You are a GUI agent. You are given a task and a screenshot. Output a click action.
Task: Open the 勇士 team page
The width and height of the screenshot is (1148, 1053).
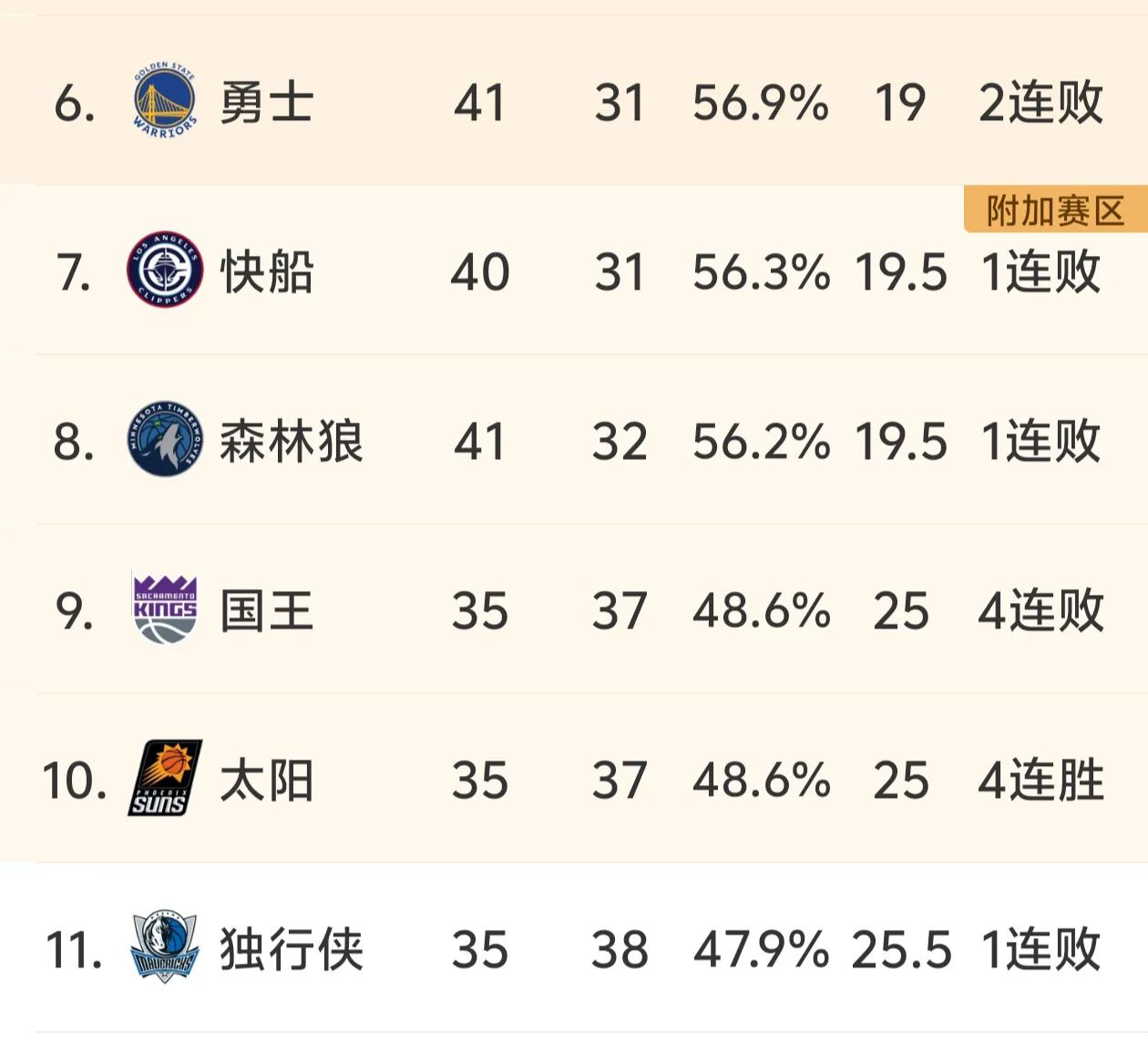point(266,102)
